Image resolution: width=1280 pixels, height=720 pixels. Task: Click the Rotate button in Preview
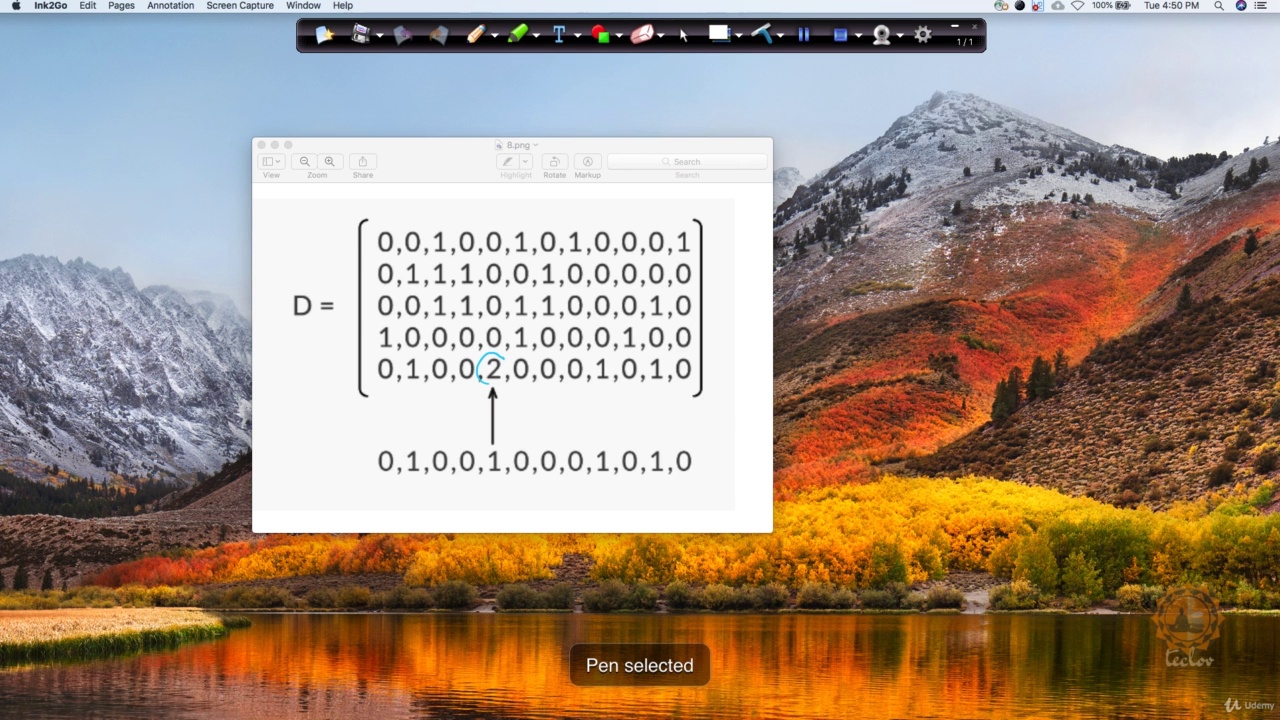pos(554,162)
